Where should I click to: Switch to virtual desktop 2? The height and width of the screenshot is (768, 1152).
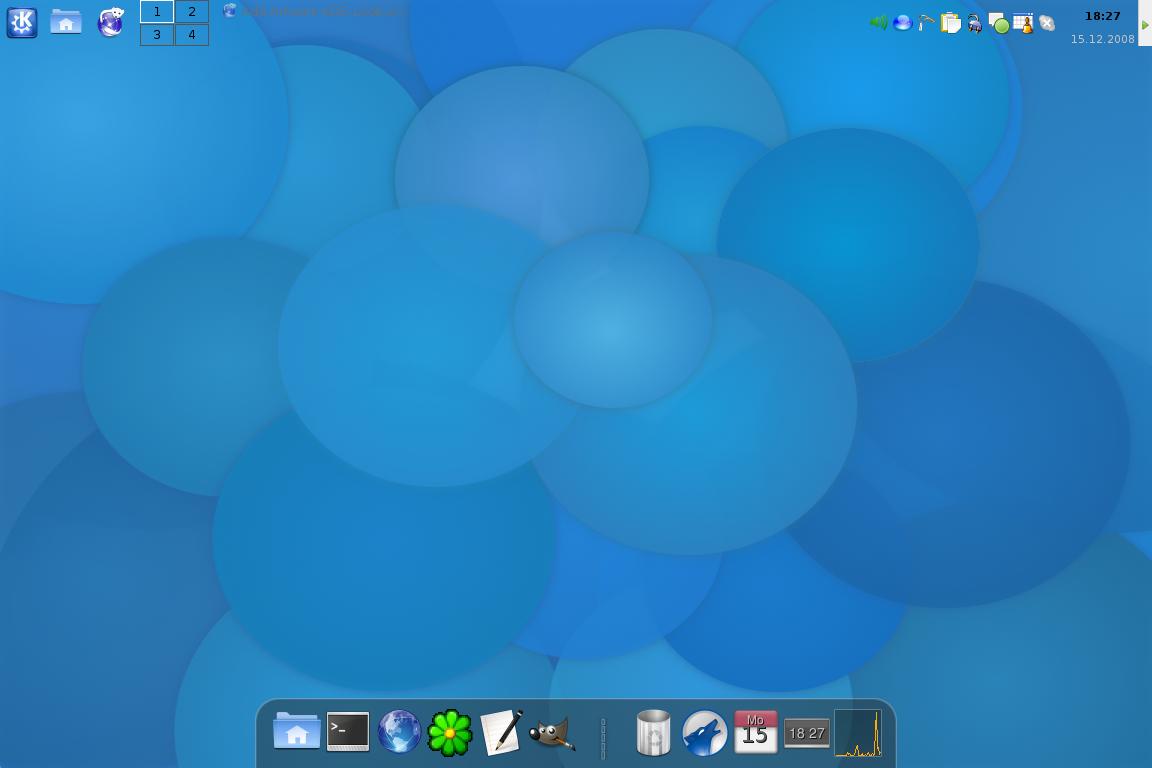(192, 12)
